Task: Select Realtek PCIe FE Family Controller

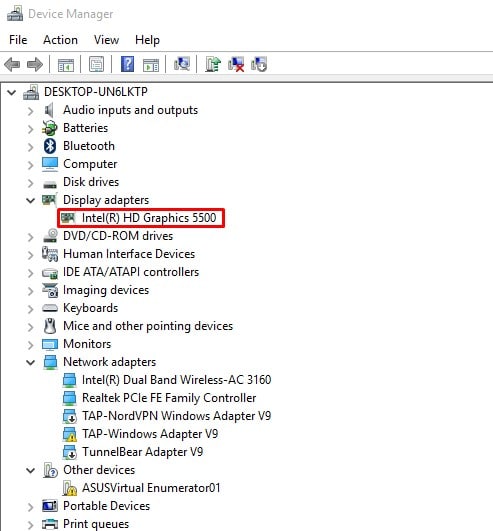Action: 159,398
